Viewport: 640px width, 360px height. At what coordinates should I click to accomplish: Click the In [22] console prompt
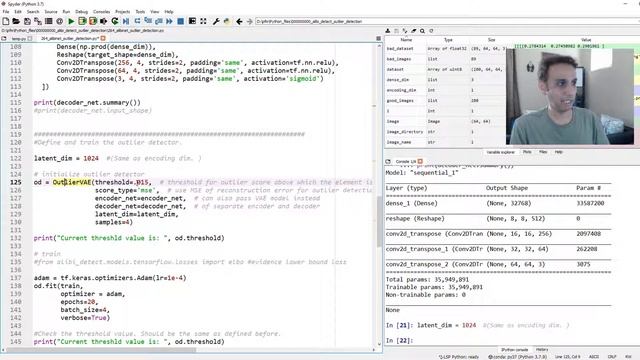[x=400, y=340]
